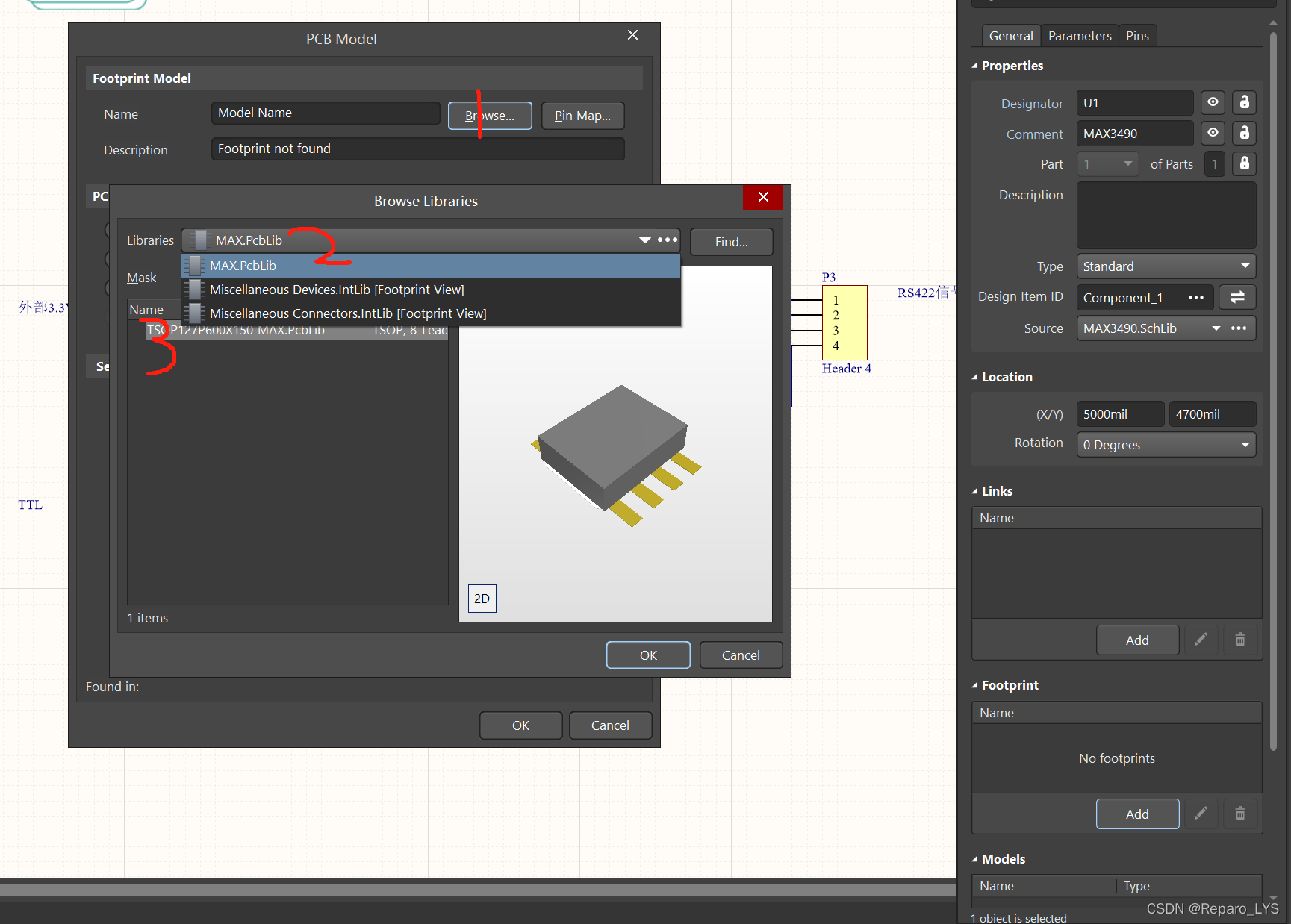Switch to the Parameters tab

(1079, 36)
